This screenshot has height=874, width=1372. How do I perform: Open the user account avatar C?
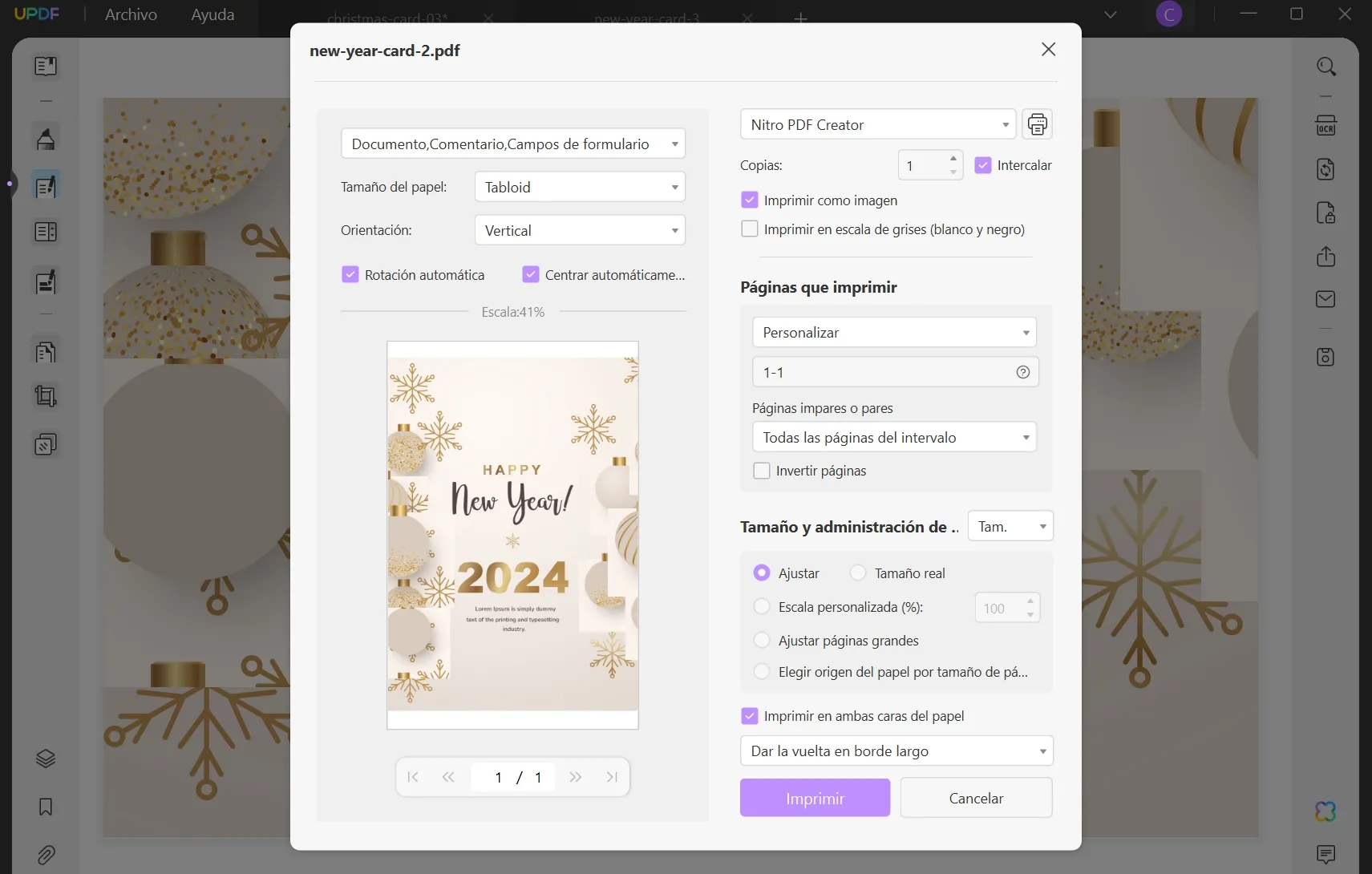point(1169,14)
